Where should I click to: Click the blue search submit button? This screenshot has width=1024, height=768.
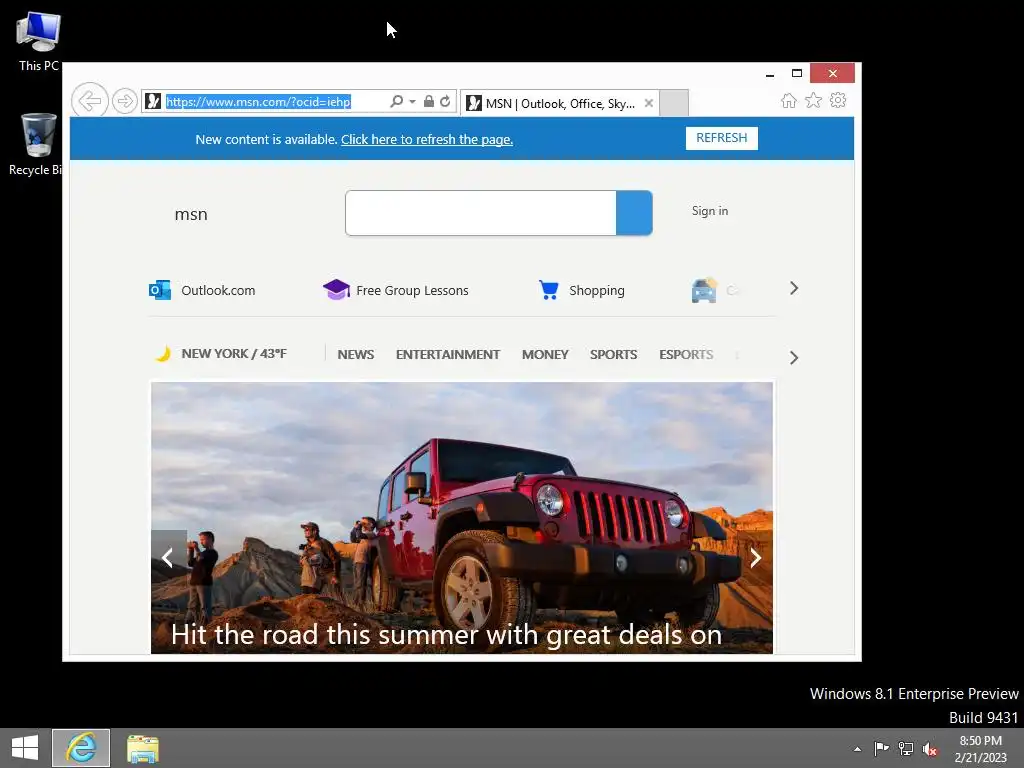coord(634,213)
